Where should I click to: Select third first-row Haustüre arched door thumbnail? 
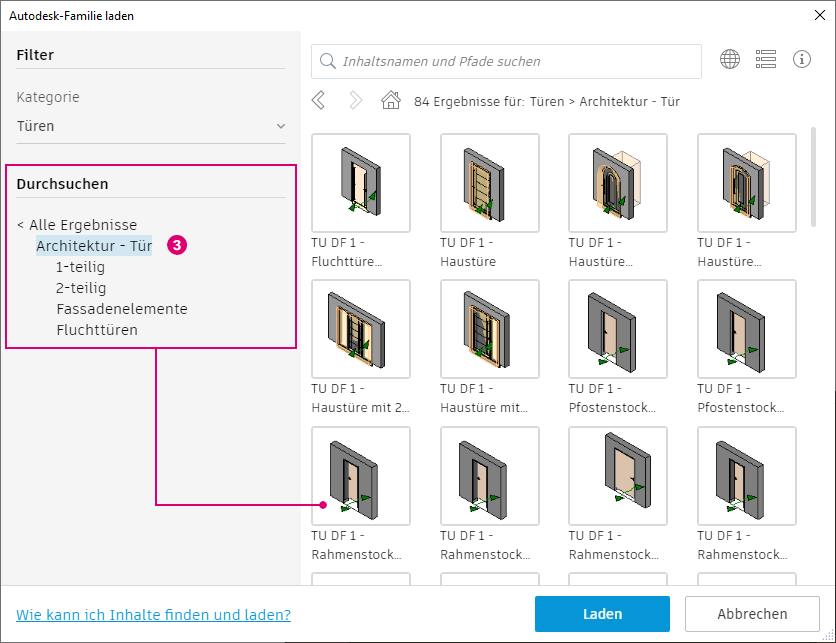(618, 183)
